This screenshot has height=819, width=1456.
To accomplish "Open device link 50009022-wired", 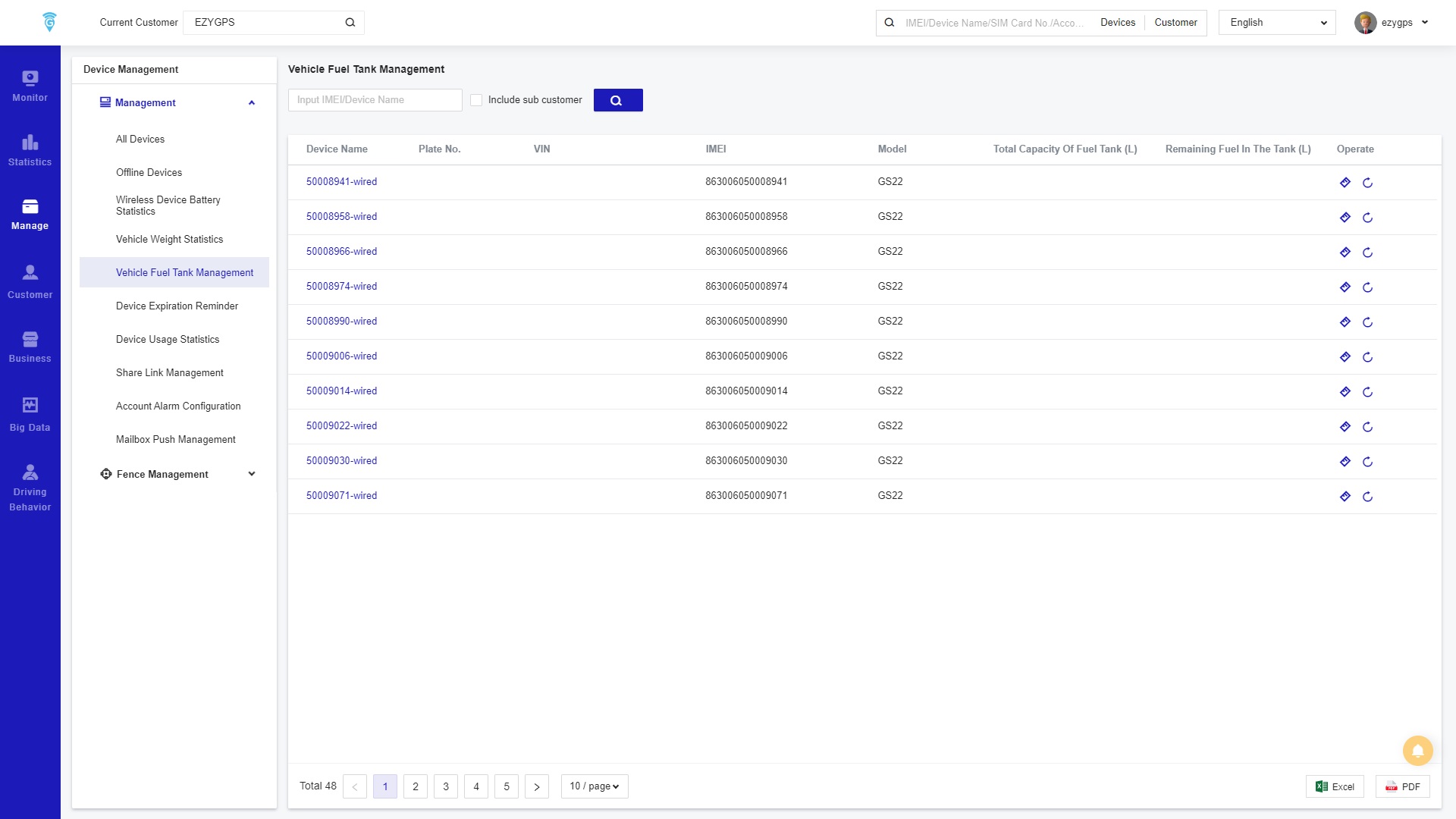I will [x=341, y=425].
